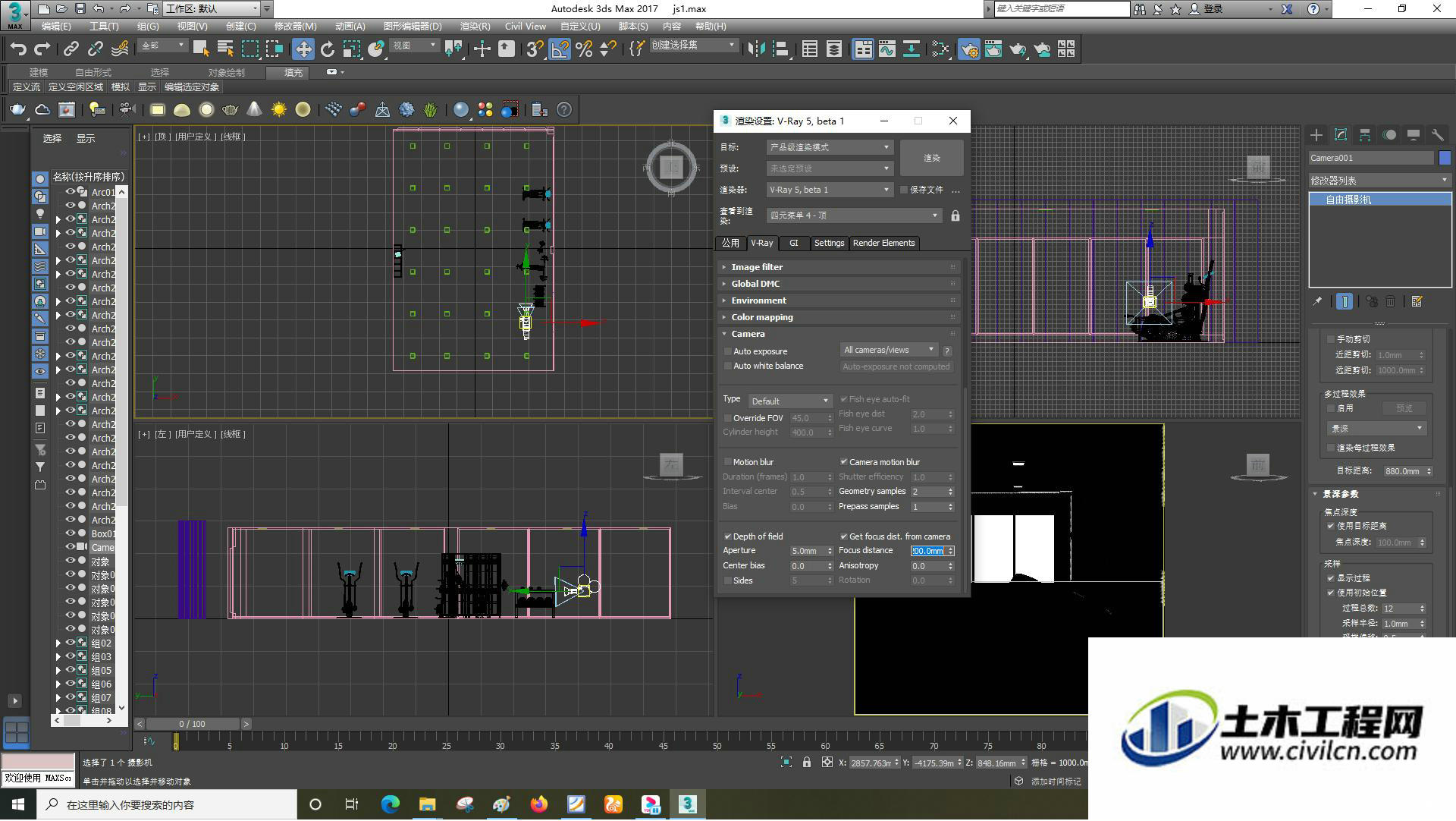This screenshot has width=1456, height=821.
Task: Expand the Color mapping rollout
Action: [839, 317]
